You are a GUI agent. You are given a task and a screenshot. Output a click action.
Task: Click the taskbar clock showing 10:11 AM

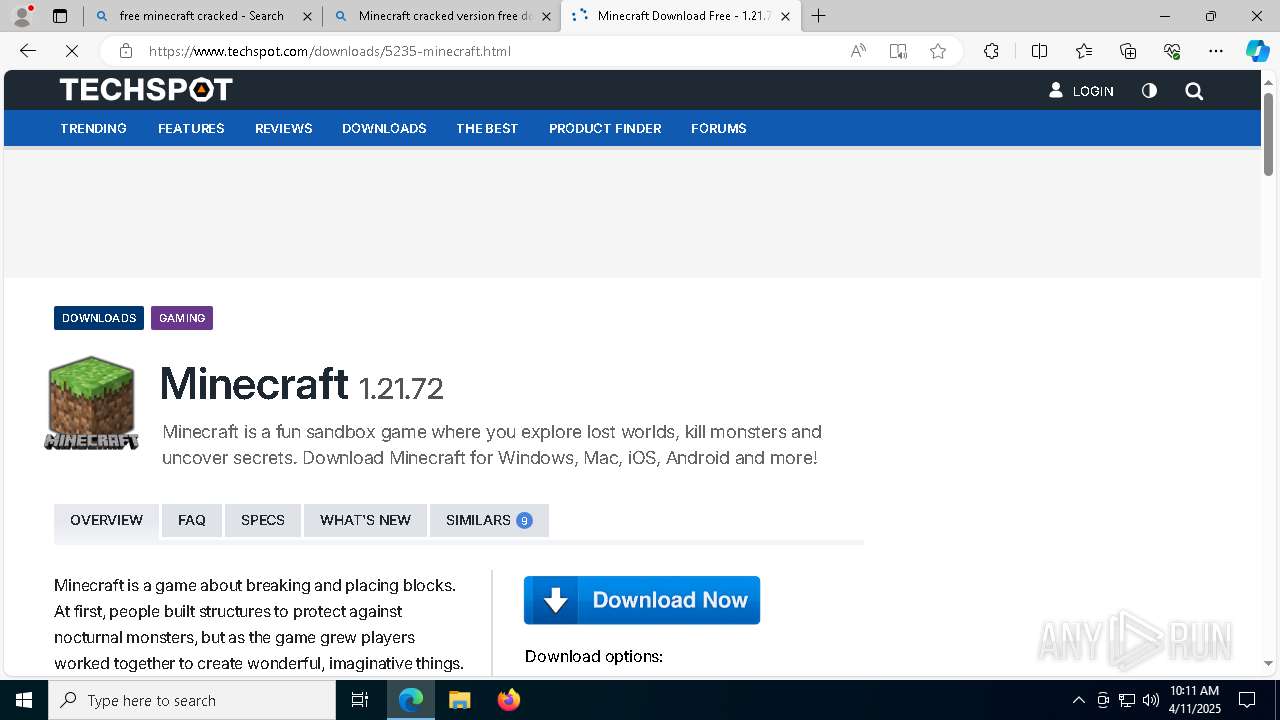pos(1195,700)
